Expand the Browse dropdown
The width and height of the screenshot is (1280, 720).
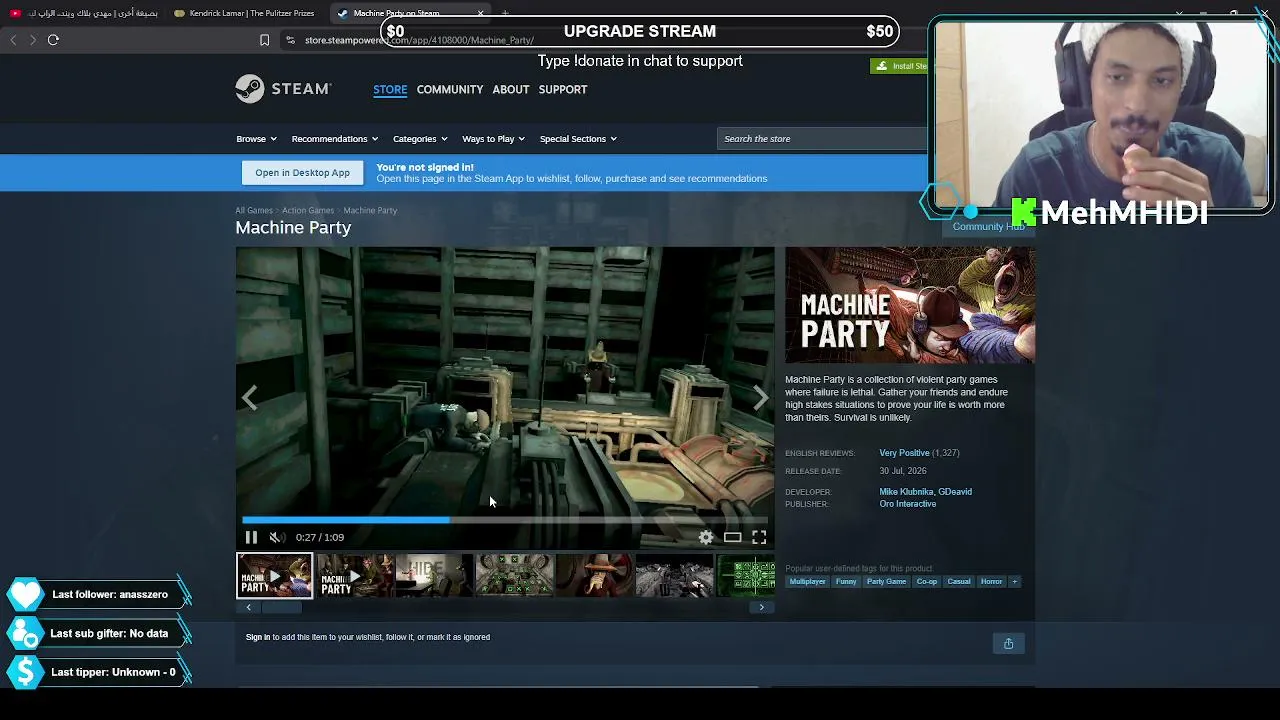click(256, 139)
